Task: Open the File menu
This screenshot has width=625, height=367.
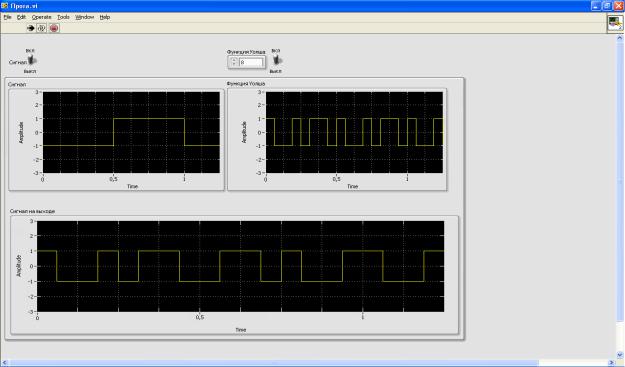Action: [7, 17]
